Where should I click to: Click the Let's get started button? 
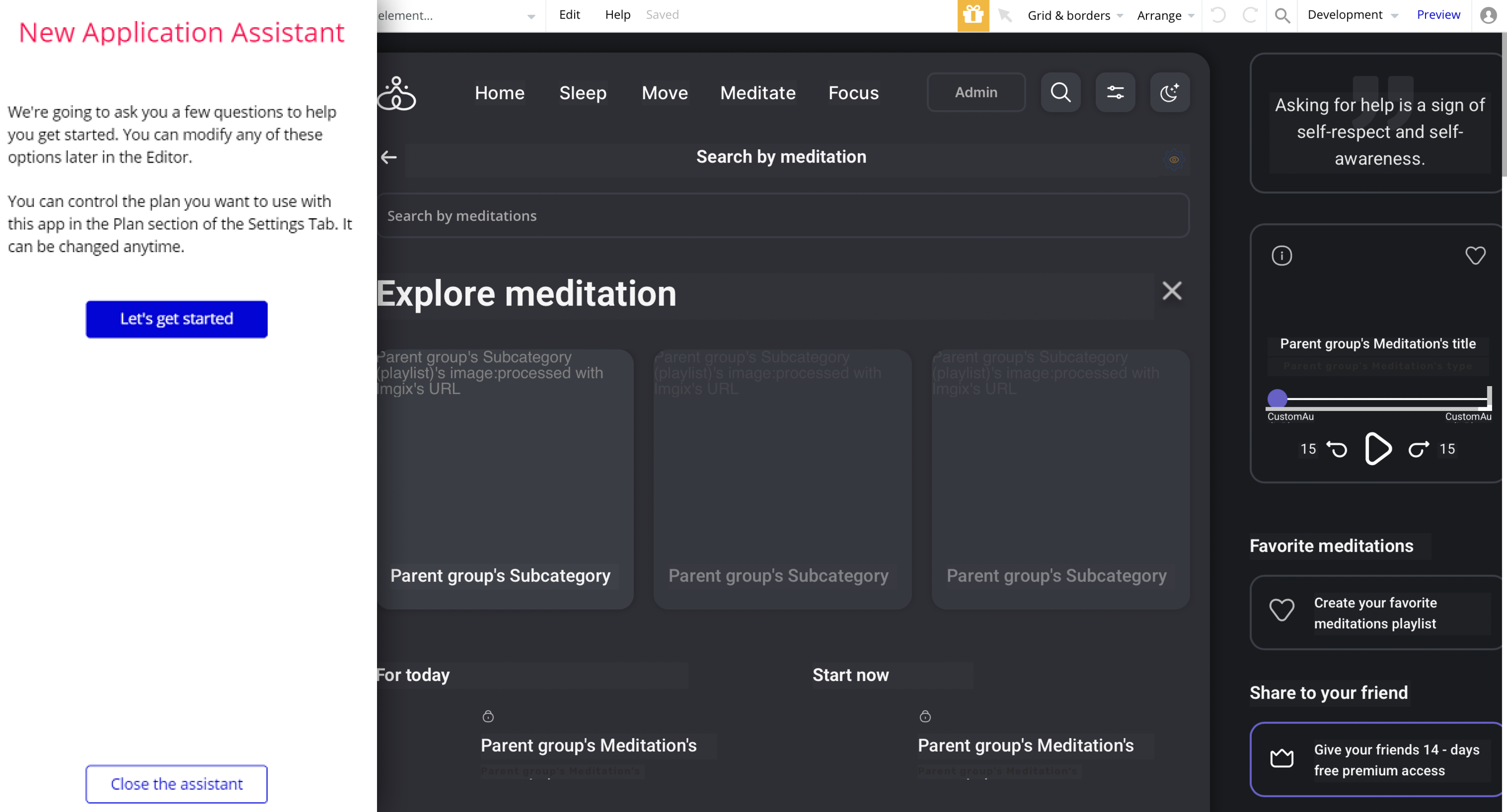177,319
